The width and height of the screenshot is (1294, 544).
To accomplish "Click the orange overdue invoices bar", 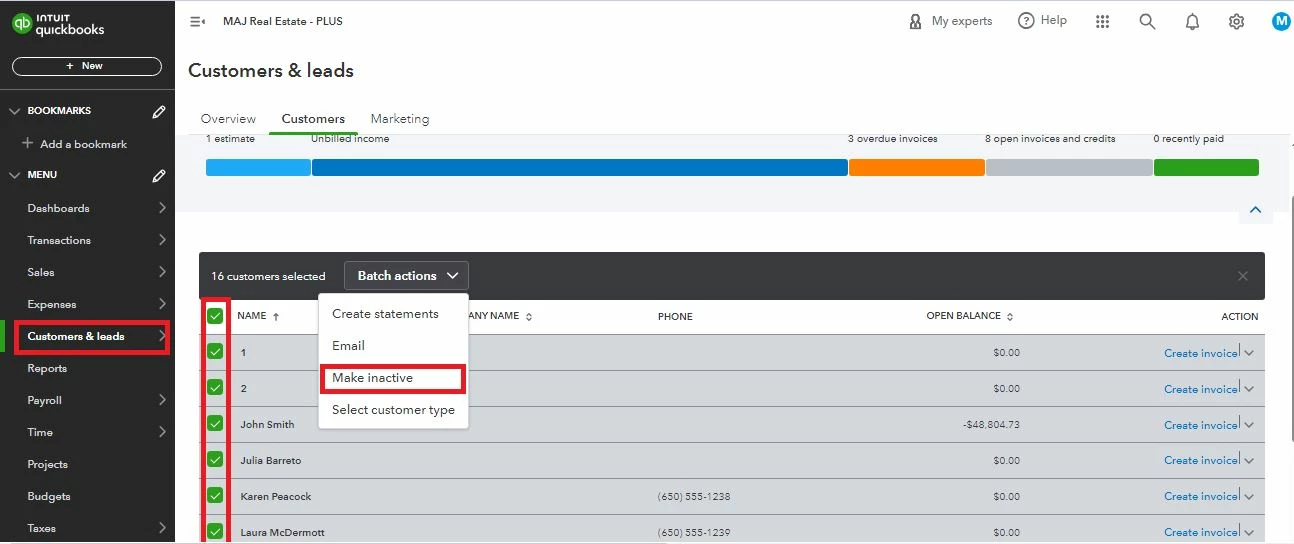I will 917,168.
